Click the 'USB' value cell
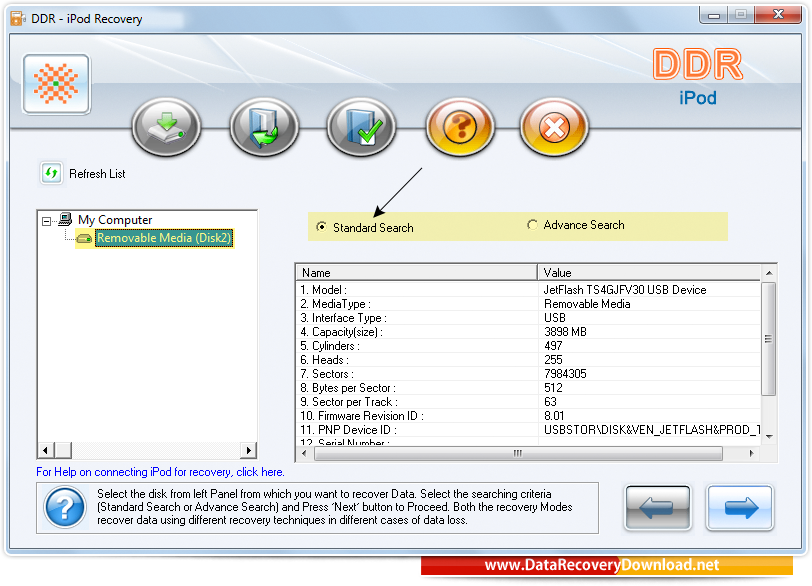This screenshot has height=586, width=812. 555,318
